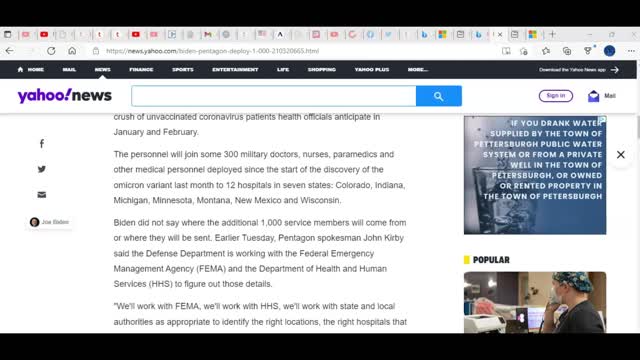Click the Sign in button
The width and height of the screenshot is (640, 360).
click(x=556, y=96)
